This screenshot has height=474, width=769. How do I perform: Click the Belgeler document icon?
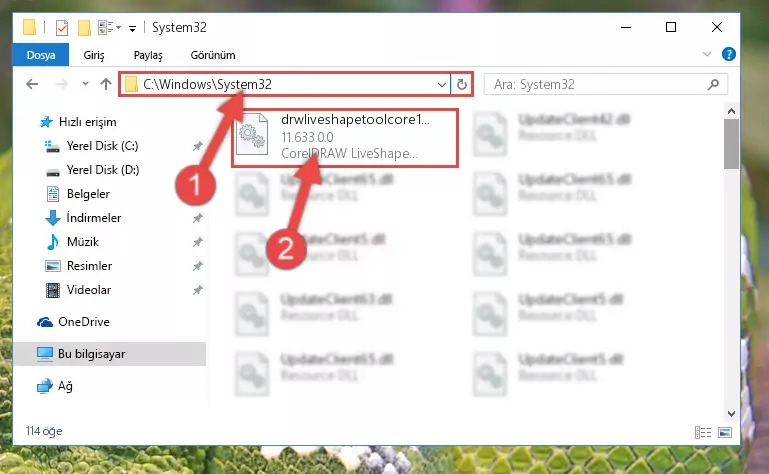pos(53,194)
